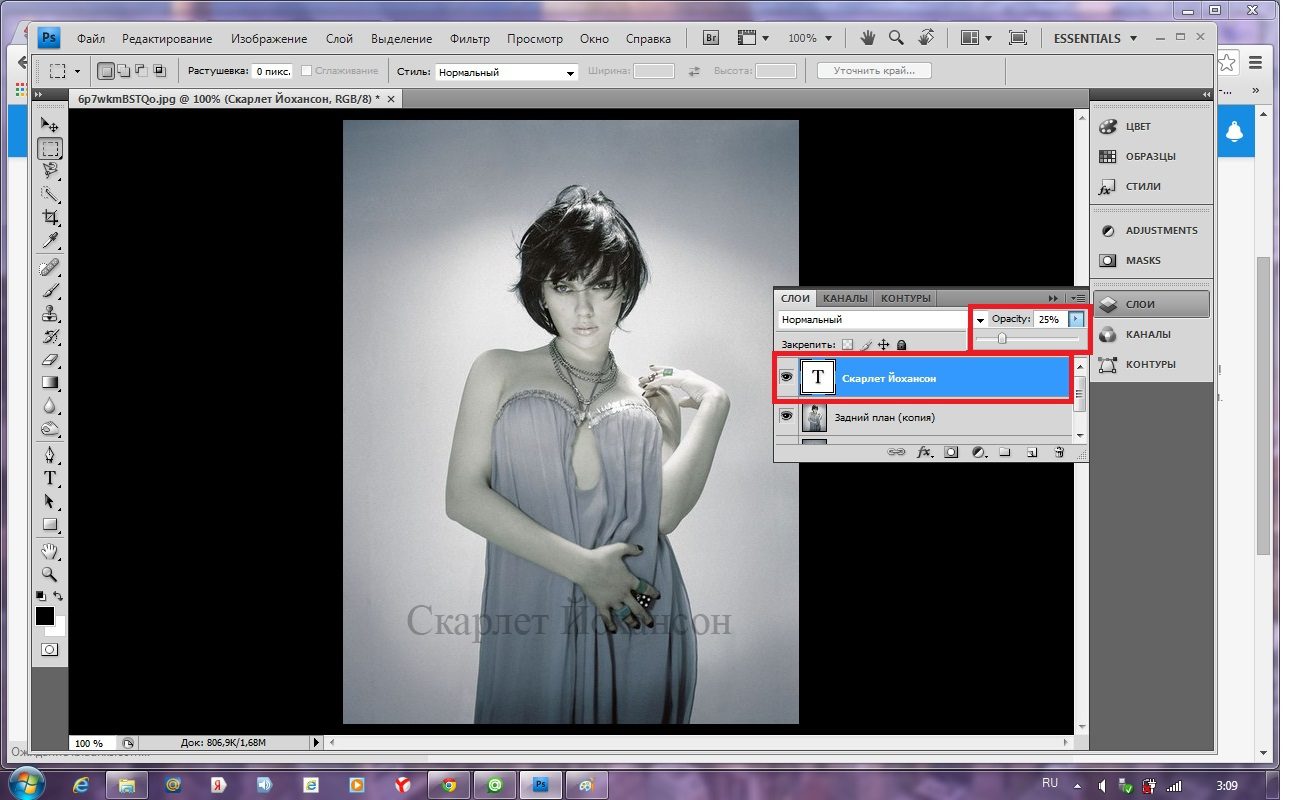Viewport: 1308px width, 800px height.
Task: Open the layer style fx menu
Action: pyautogui.click(x=924, y=452)
